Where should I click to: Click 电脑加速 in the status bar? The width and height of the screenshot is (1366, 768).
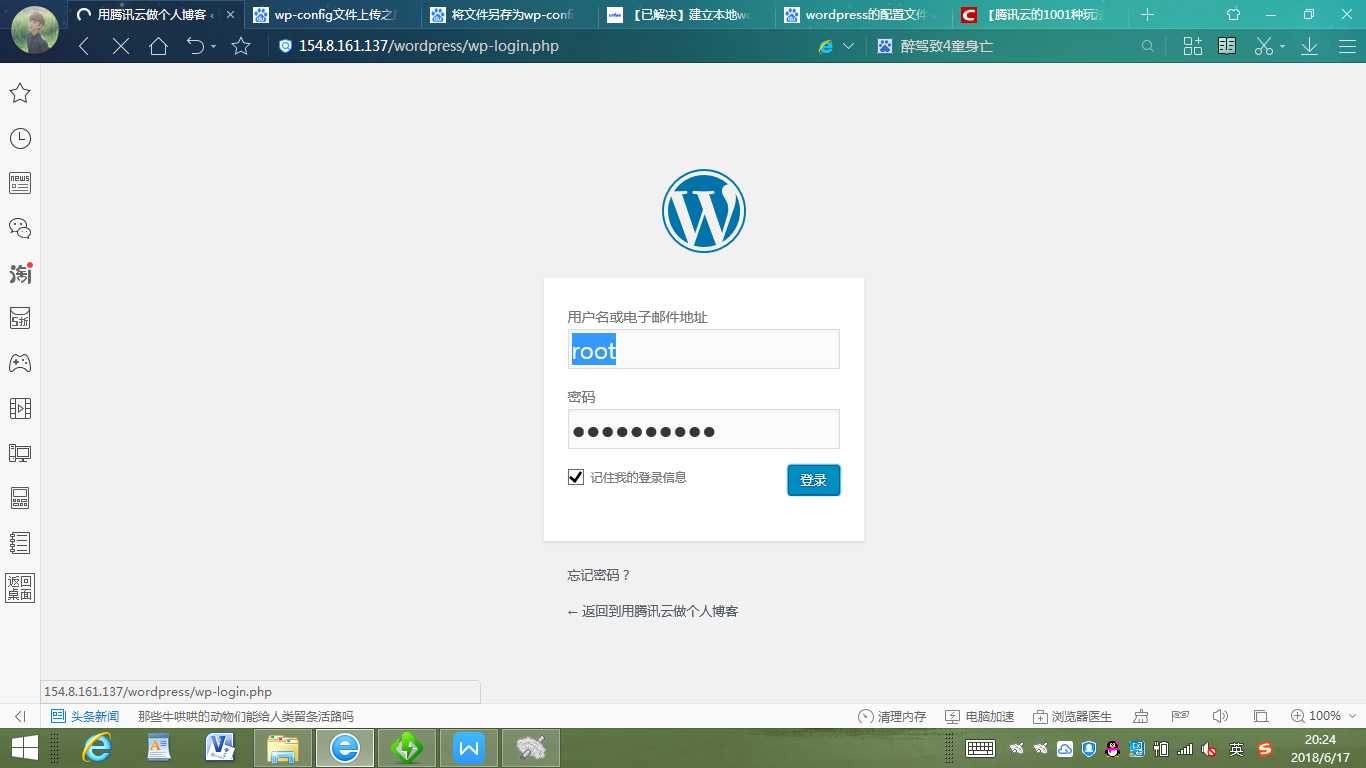[980, 716]
